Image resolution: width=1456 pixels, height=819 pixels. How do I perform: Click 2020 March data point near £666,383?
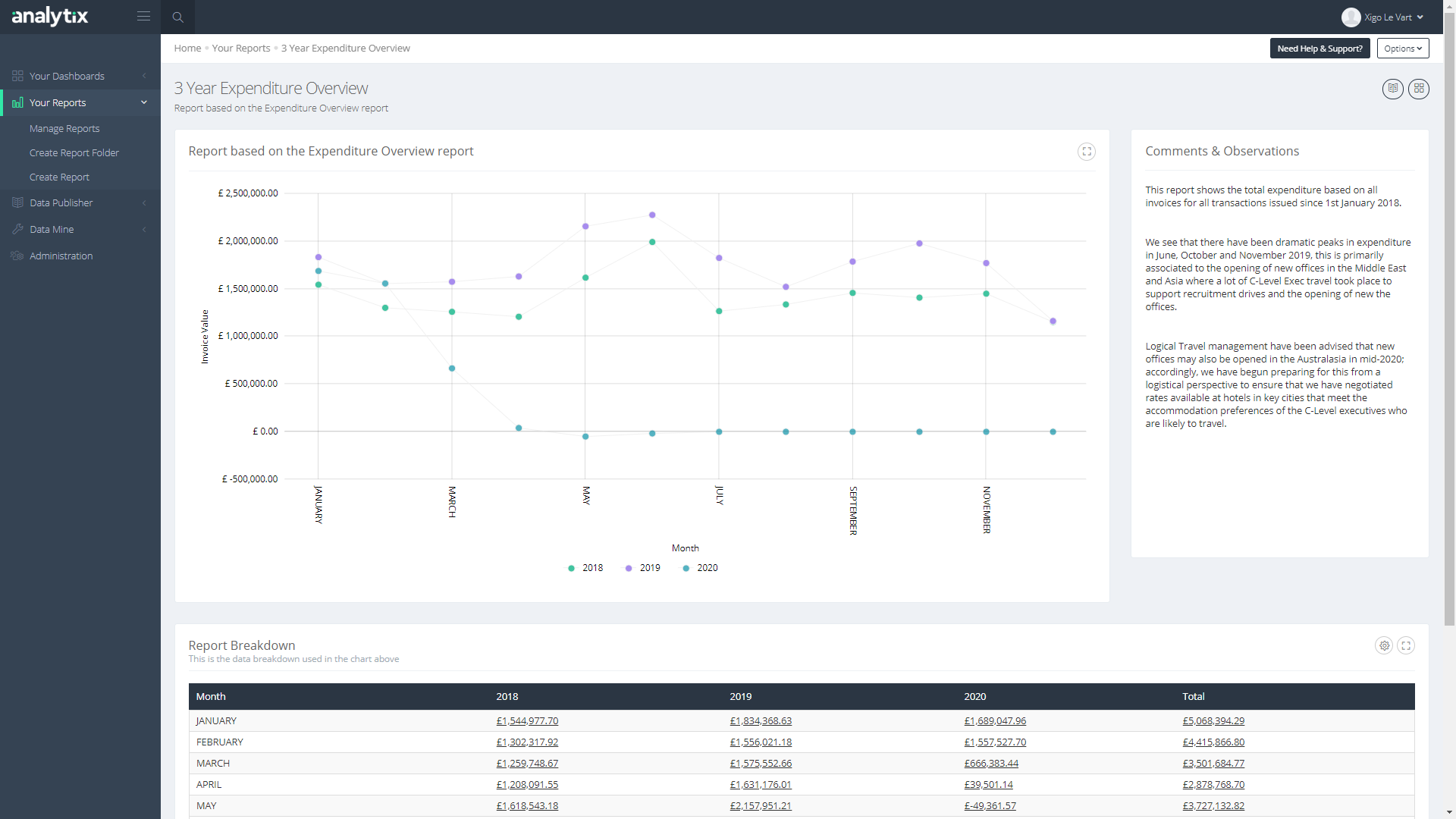point(452,369)
